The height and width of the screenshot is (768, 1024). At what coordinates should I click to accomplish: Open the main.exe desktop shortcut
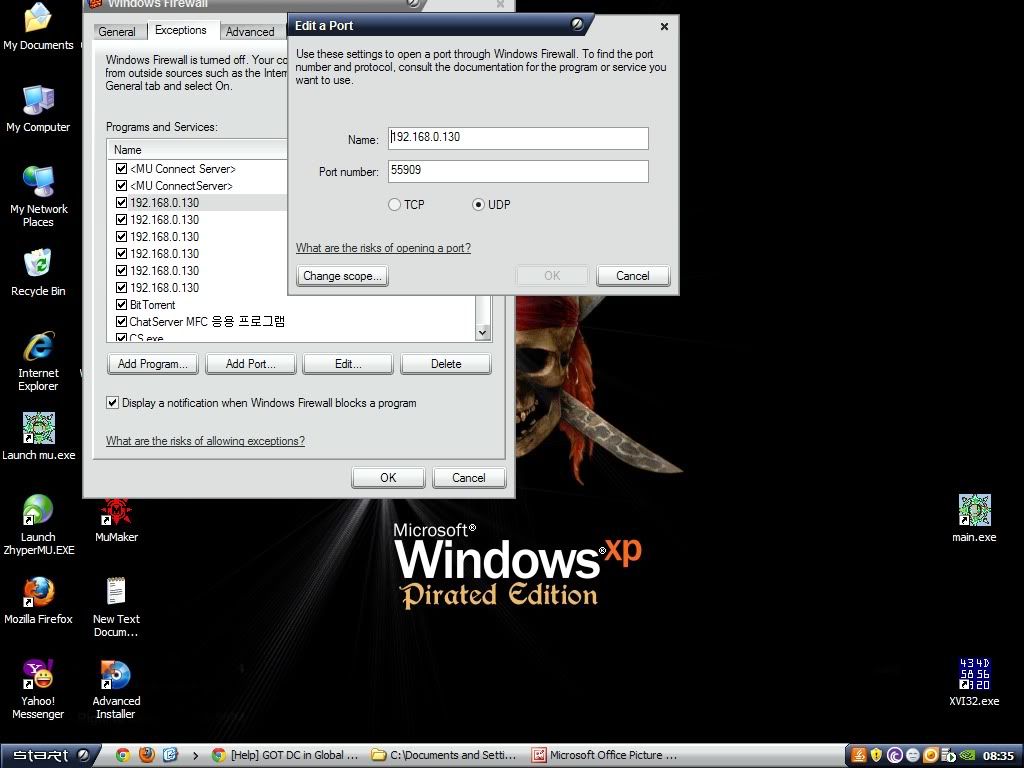point(974,512)
